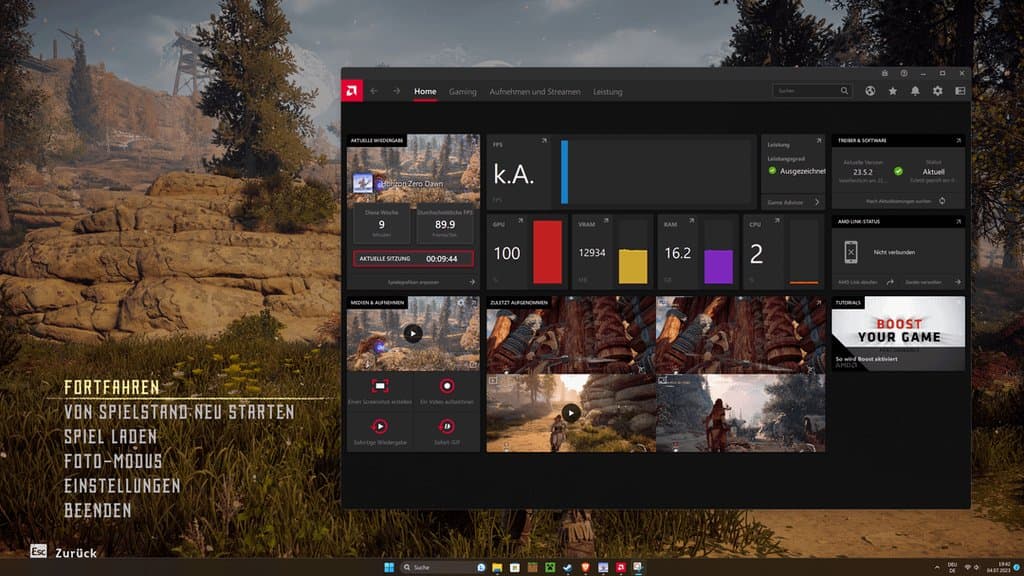Open AMD Software icon in taskbar
Screen dimensions: 1024x576
tap(620, 568)
